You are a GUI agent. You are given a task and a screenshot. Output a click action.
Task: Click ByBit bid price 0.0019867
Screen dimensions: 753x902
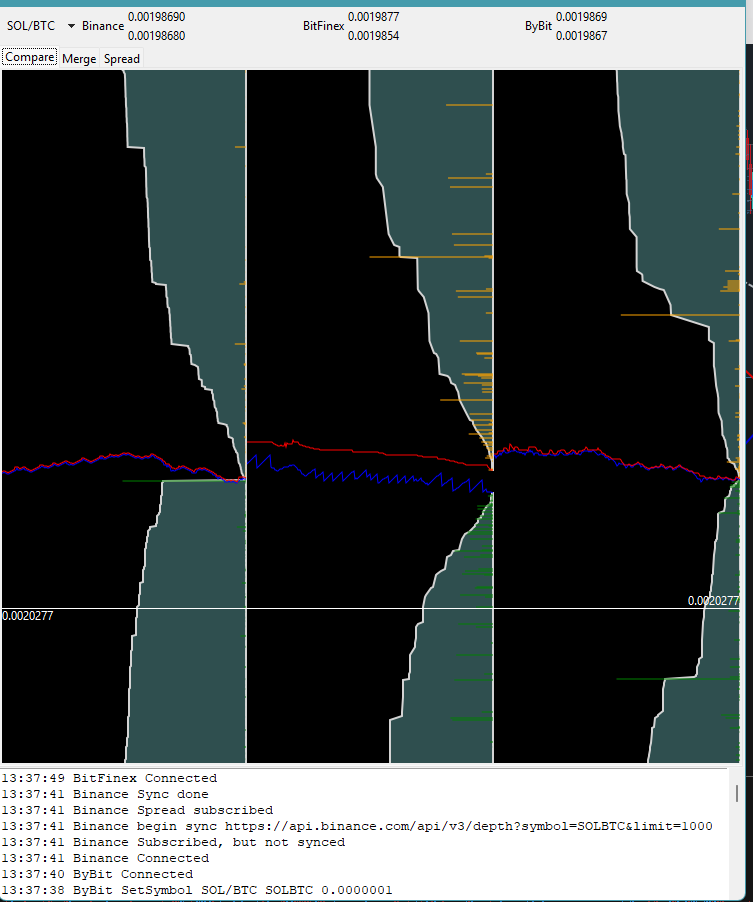581,36
